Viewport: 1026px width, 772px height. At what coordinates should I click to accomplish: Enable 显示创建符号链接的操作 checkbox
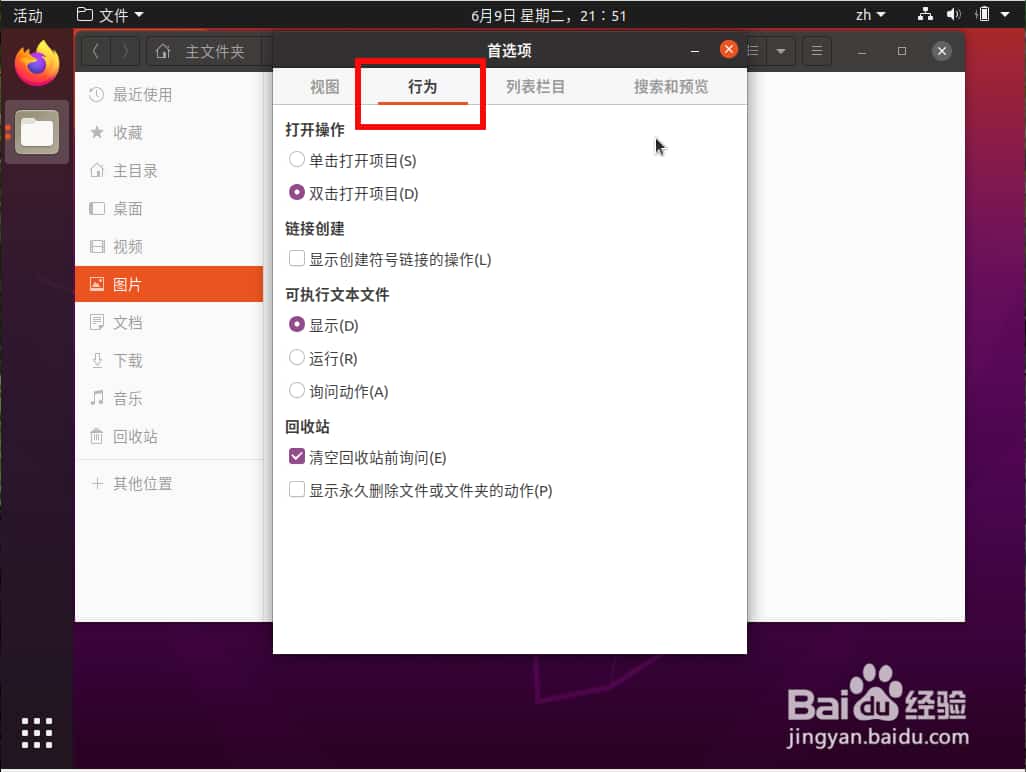click(297, 258)
